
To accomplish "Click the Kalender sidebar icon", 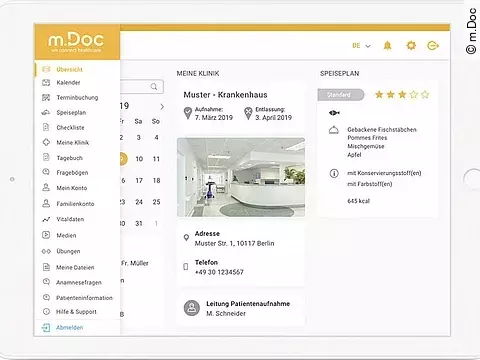I will click(46, 82).
